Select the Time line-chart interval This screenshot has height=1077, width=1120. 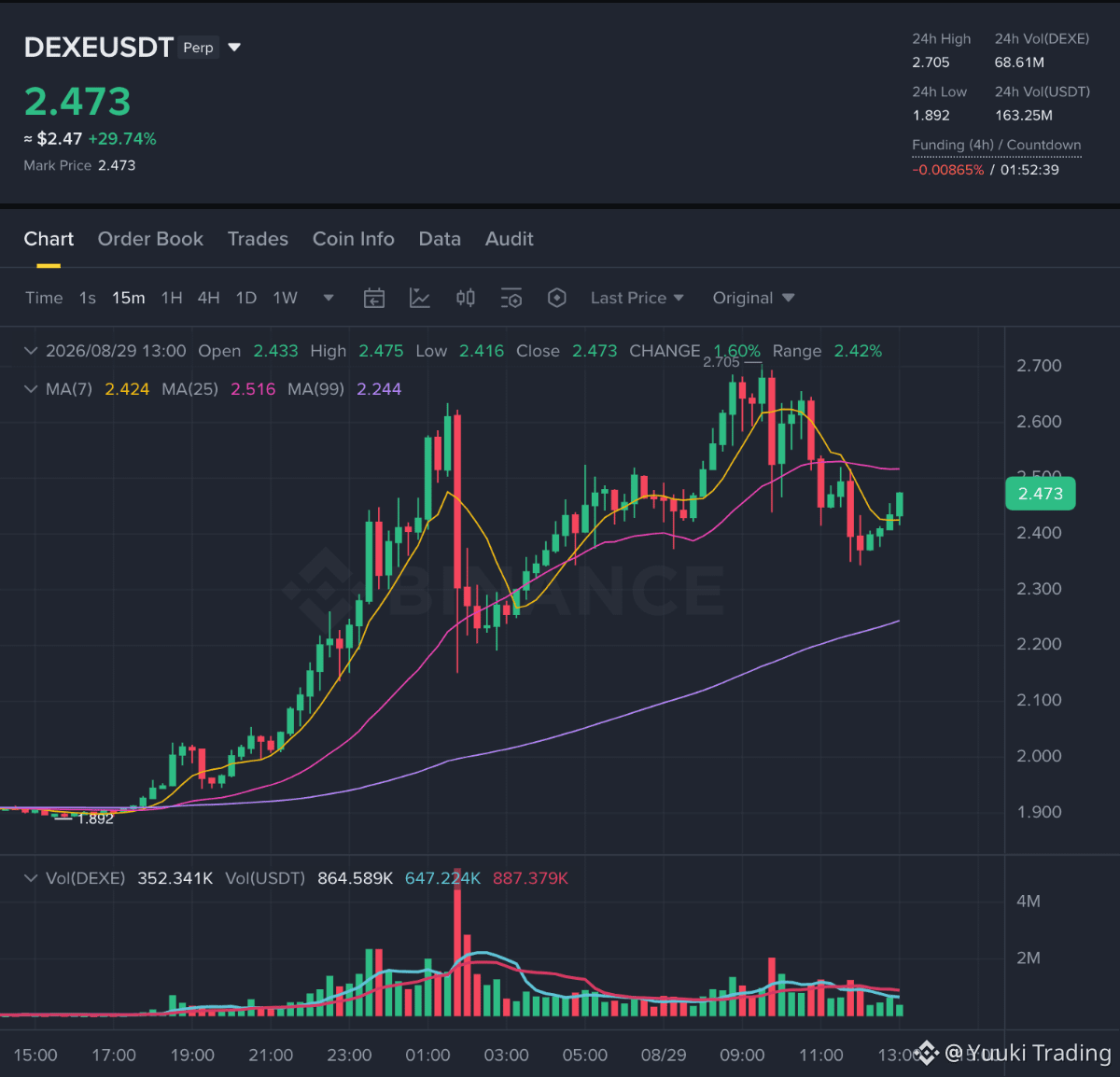point(44,298)
